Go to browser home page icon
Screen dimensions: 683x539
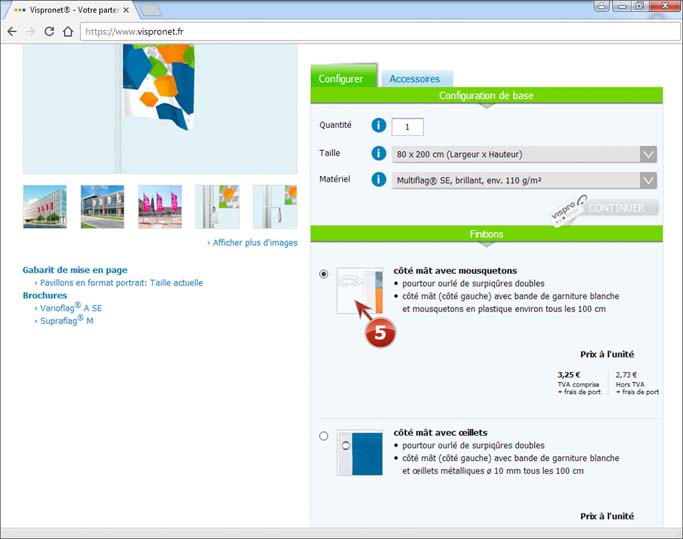[68, 31]
